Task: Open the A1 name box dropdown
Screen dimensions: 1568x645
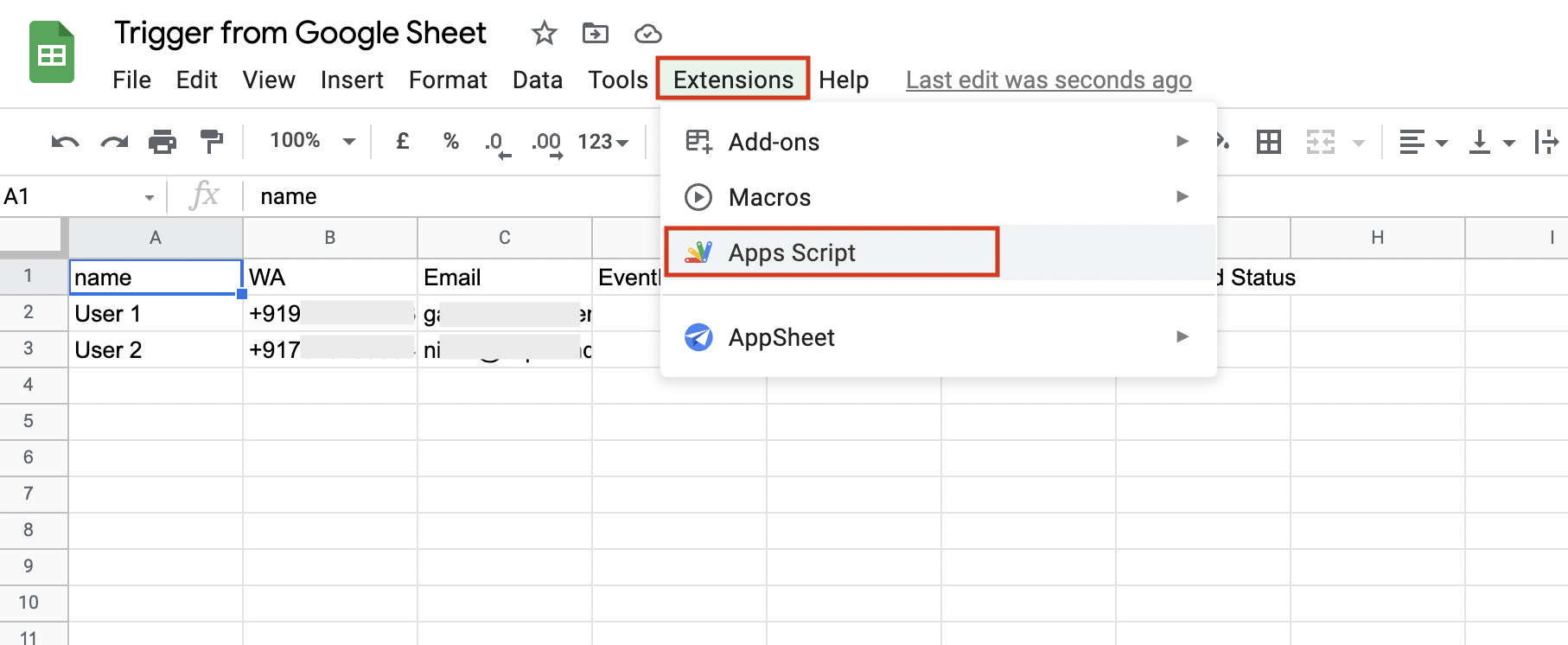Action: click(x=150, y=198)
